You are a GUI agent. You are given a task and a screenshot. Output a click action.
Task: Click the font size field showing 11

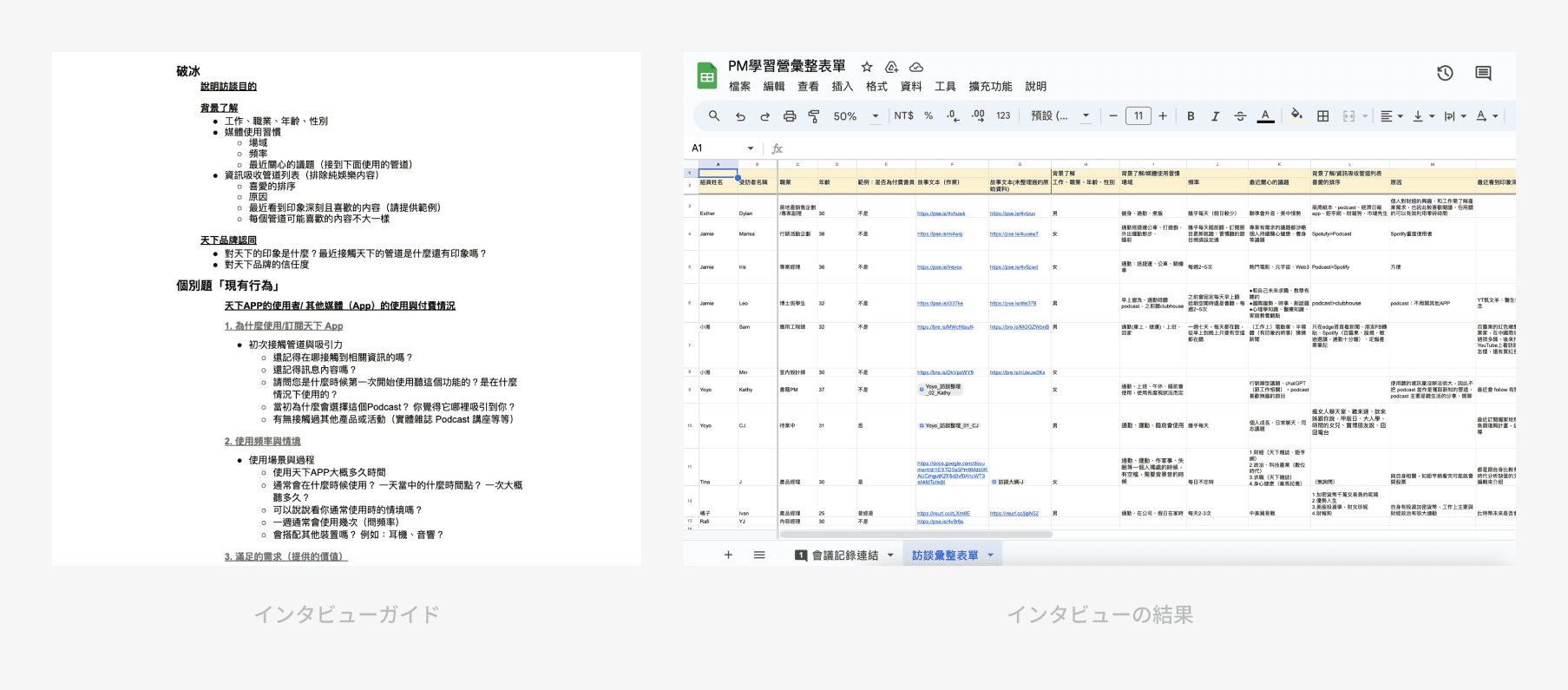click(x=1138, y=115)
